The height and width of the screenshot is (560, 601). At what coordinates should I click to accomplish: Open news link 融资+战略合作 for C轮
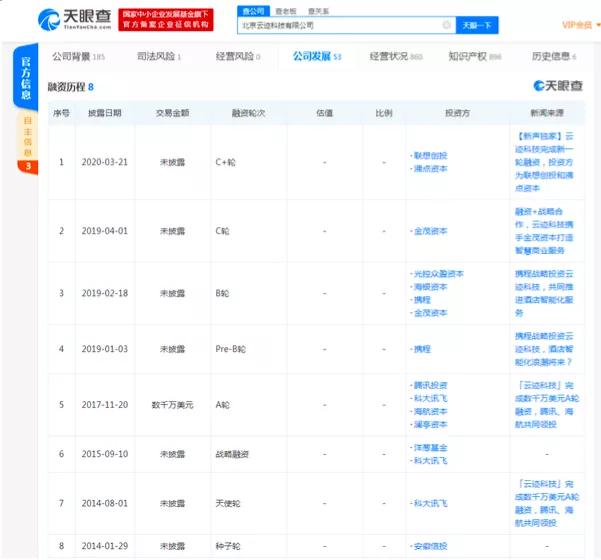545,231
